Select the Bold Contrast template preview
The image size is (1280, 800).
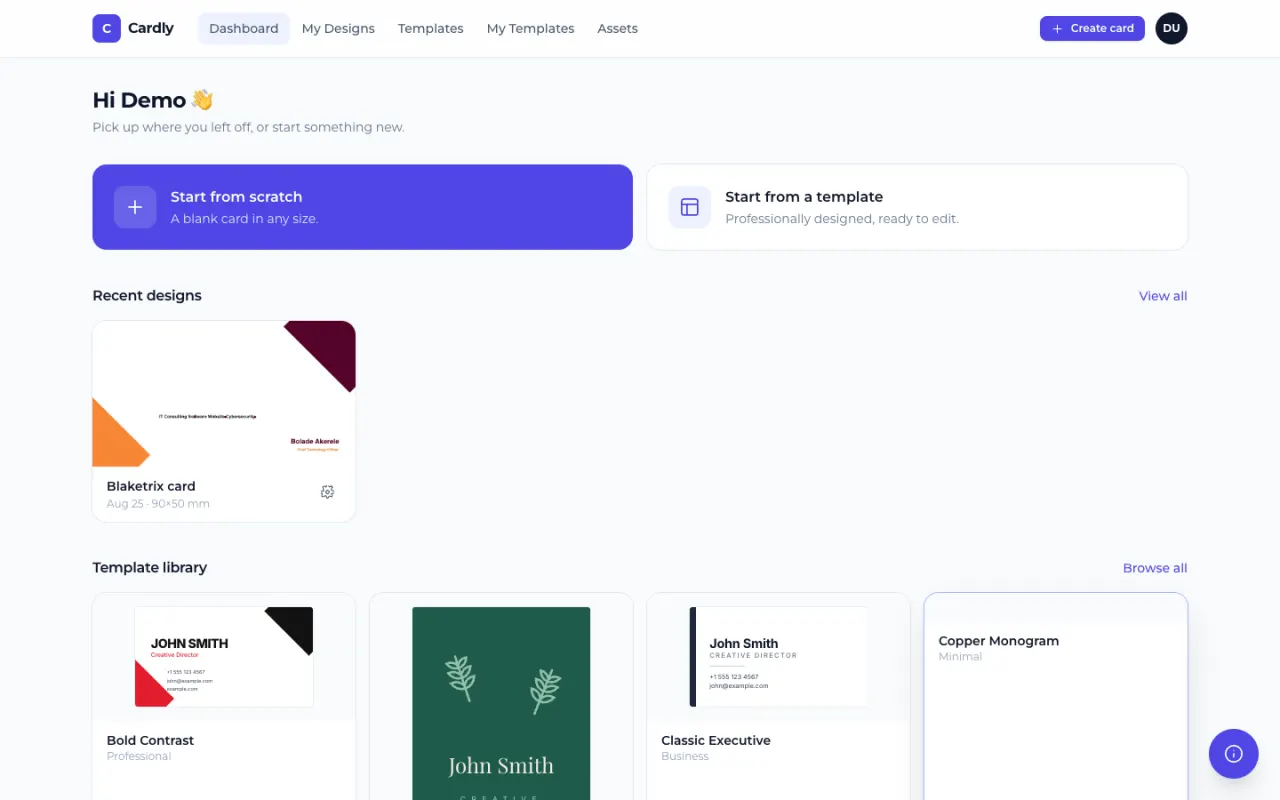[224, 657]
